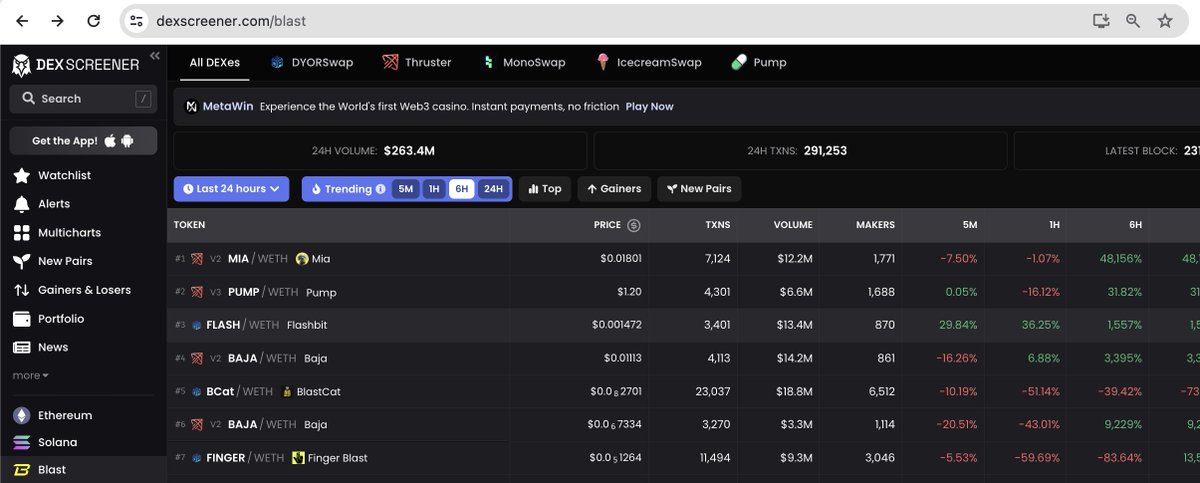The image size is (1200, 483).
Task: Open the FINGER / WETH Finger Blast row
Action: (683, 458)
